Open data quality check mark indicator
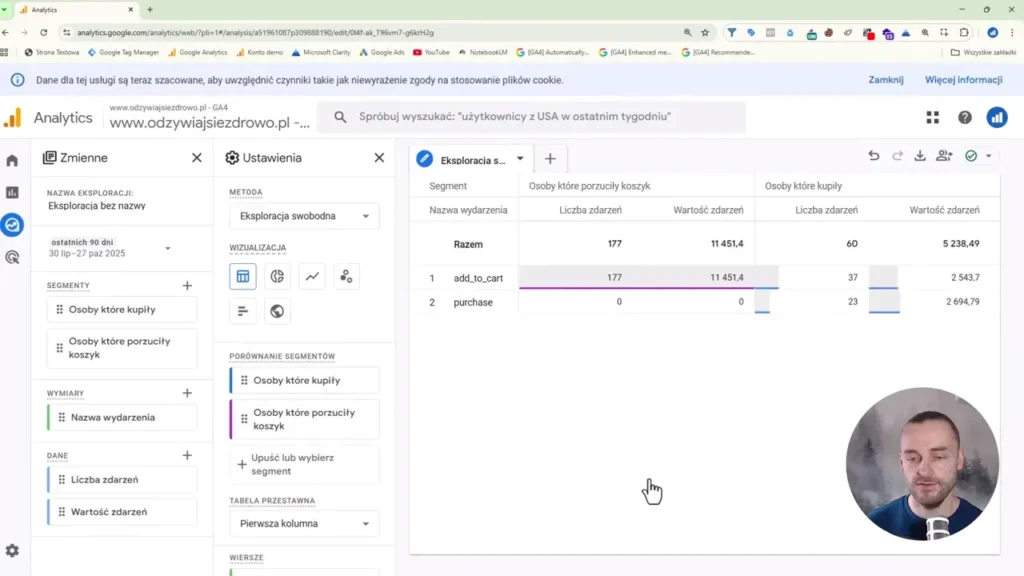1024x576 pixels. pyautogui.click(x=971, y=156)
